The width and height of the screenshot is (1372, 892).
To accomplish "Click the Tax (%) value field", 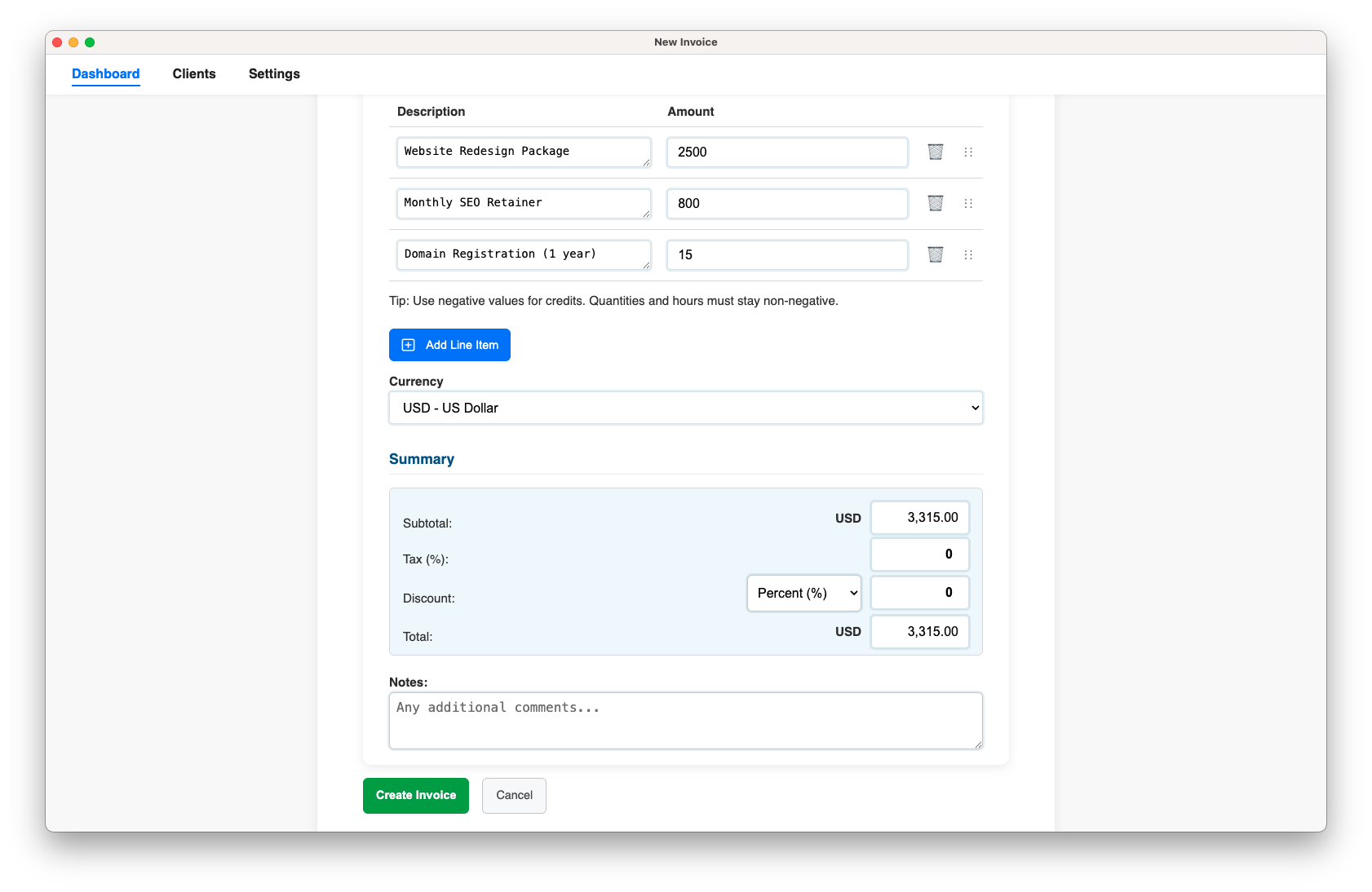I will [x=919, y=554].
